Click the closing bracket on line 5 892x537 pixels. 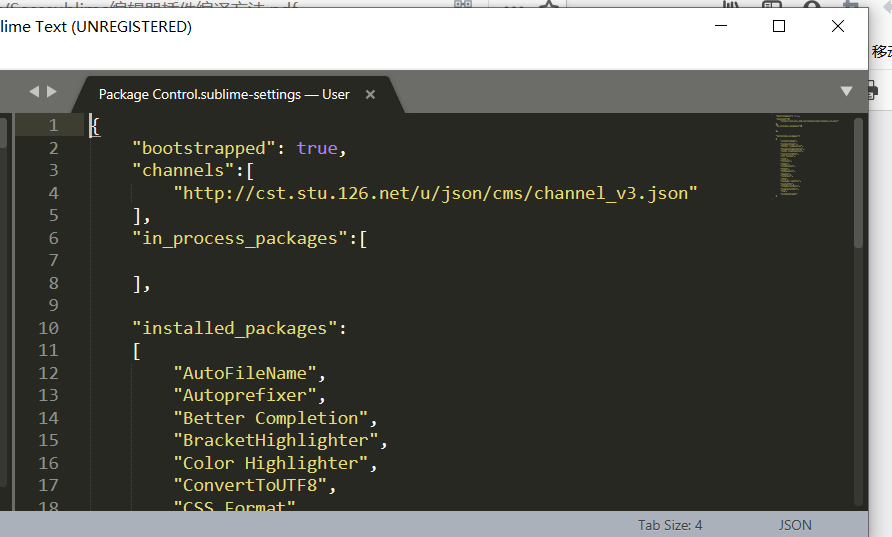coord(137,216)
